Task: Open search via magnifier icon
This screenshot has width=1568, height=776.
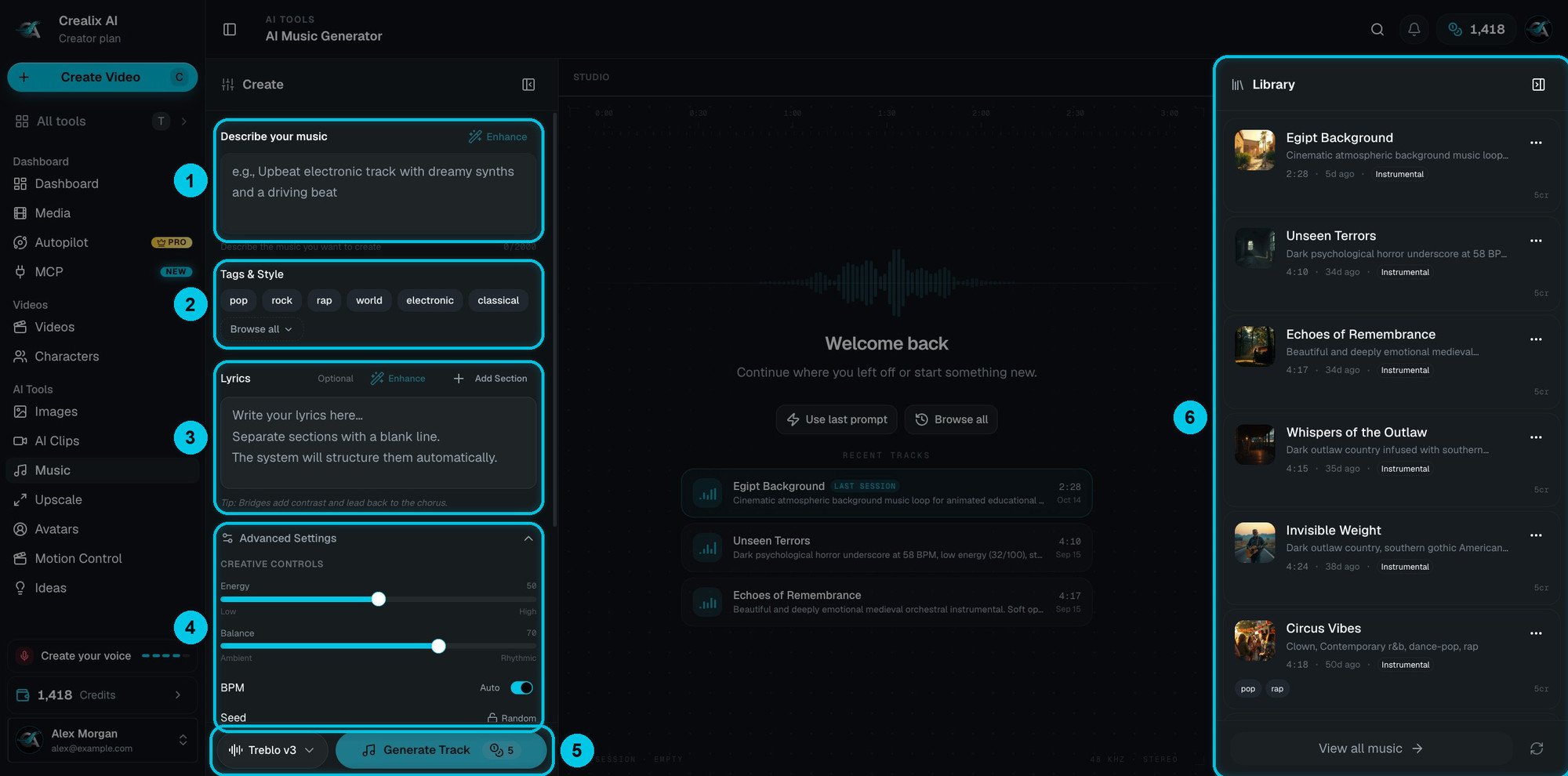Action: pos(1377,29)
